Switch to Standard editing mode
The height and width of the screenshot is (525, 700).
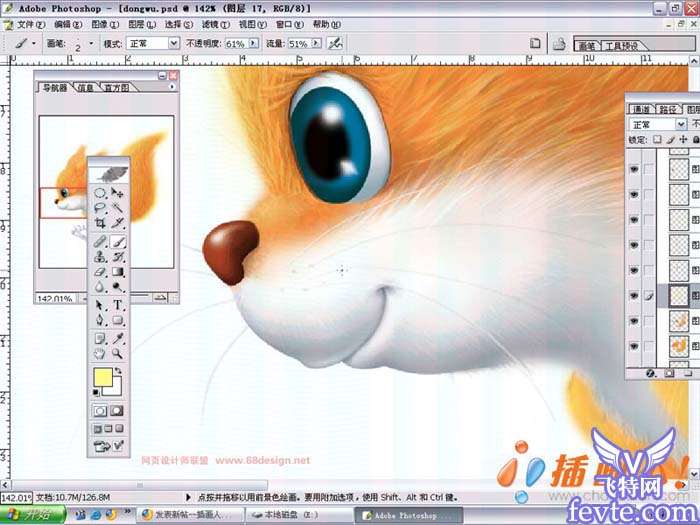[x=100, y=411]
